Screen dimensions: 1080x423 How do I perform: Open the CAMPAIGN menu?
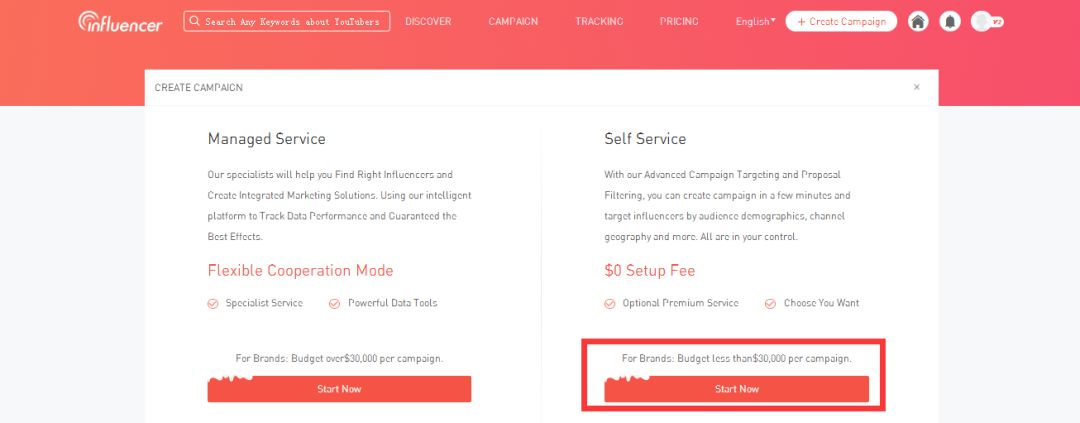point(513,21)
